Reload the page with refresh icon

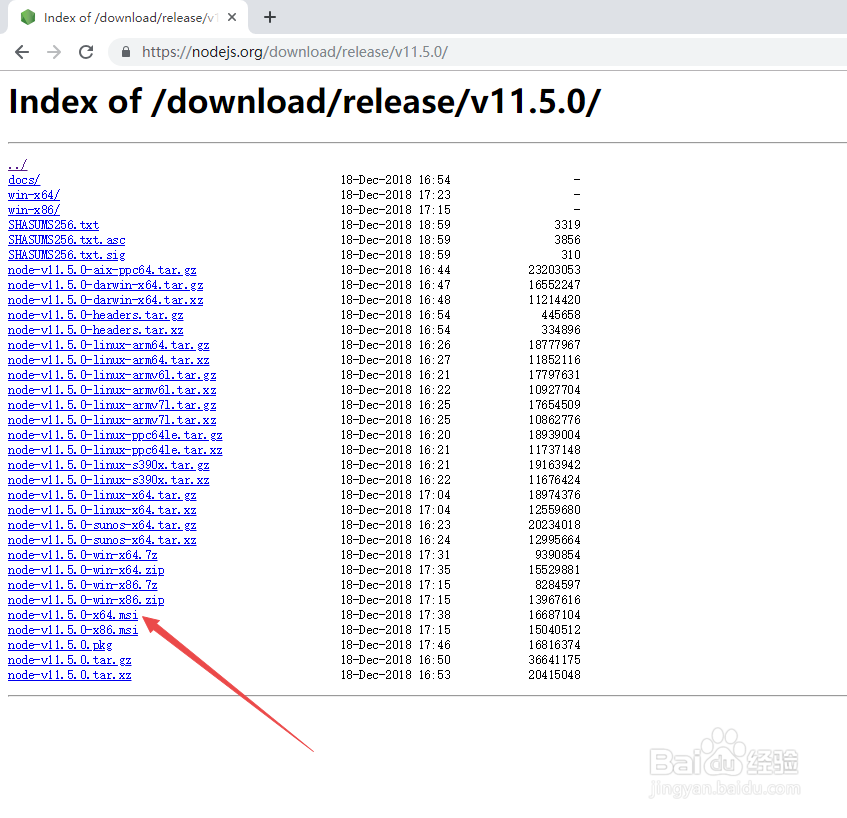pos(86,52)
